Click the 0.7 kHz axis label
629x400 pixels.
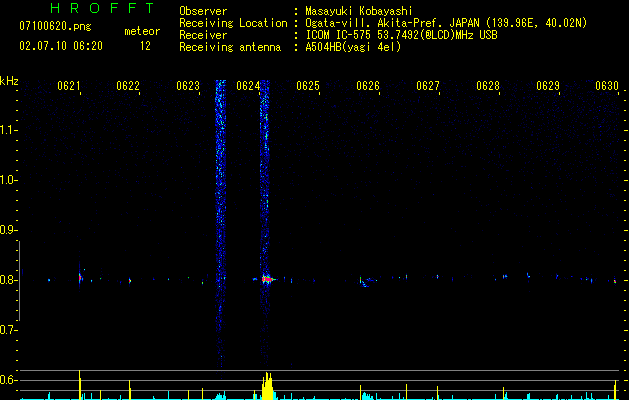[x=8, y=330]
